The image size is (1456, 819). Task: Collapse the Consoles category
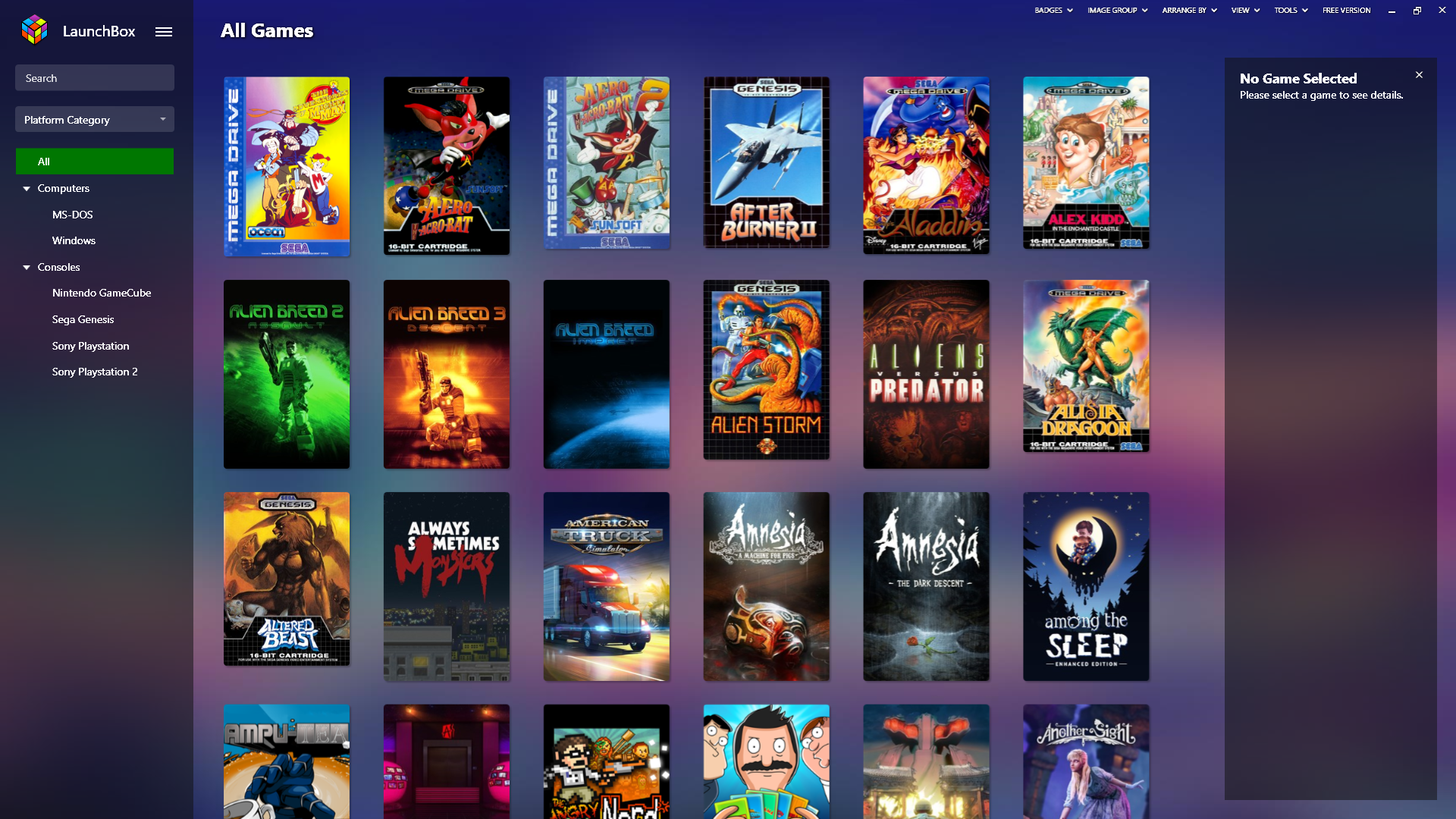(27, 267)
